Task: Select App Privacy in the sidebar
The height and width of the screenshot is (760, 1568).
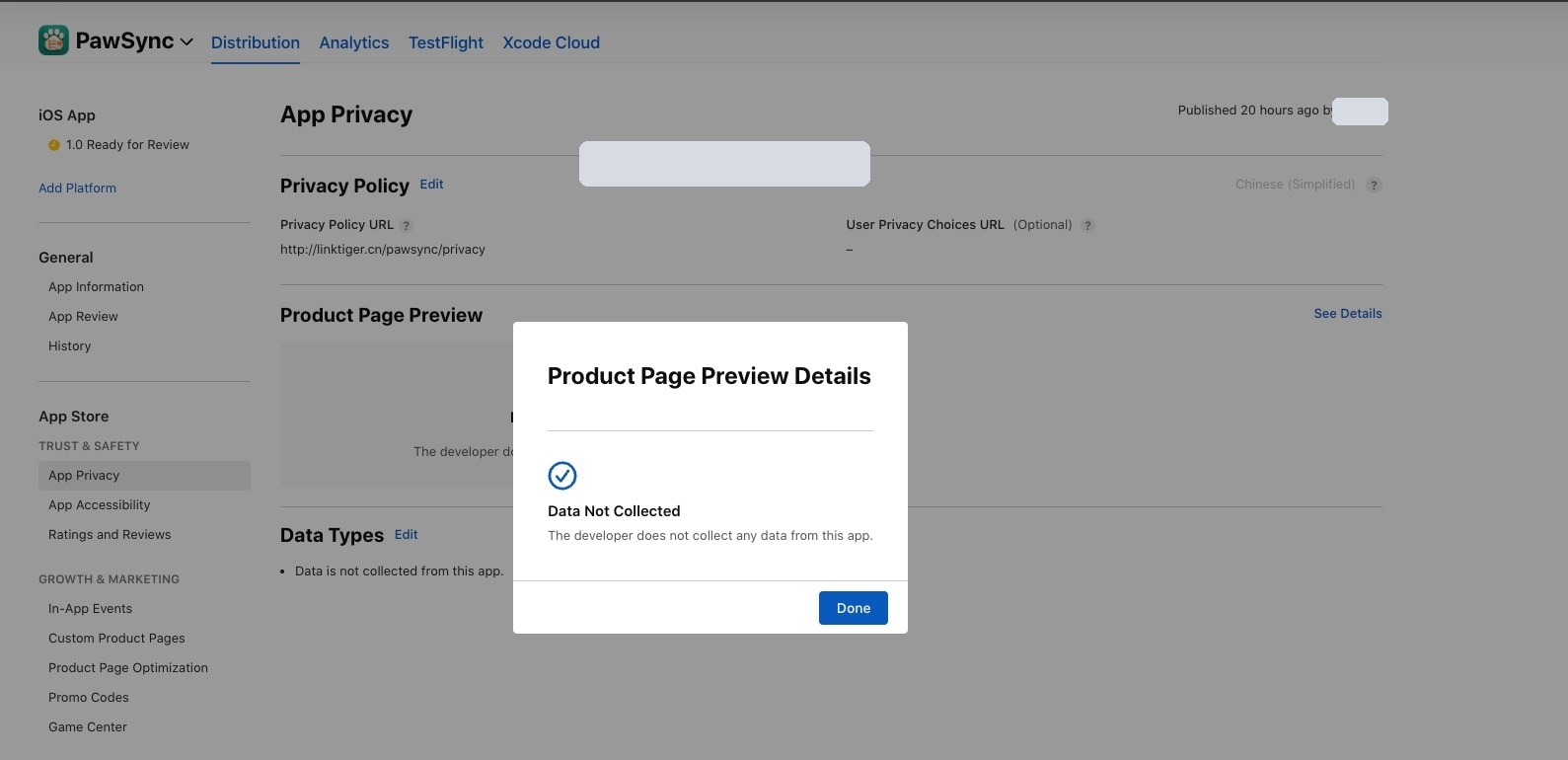Action: [144, 475]
